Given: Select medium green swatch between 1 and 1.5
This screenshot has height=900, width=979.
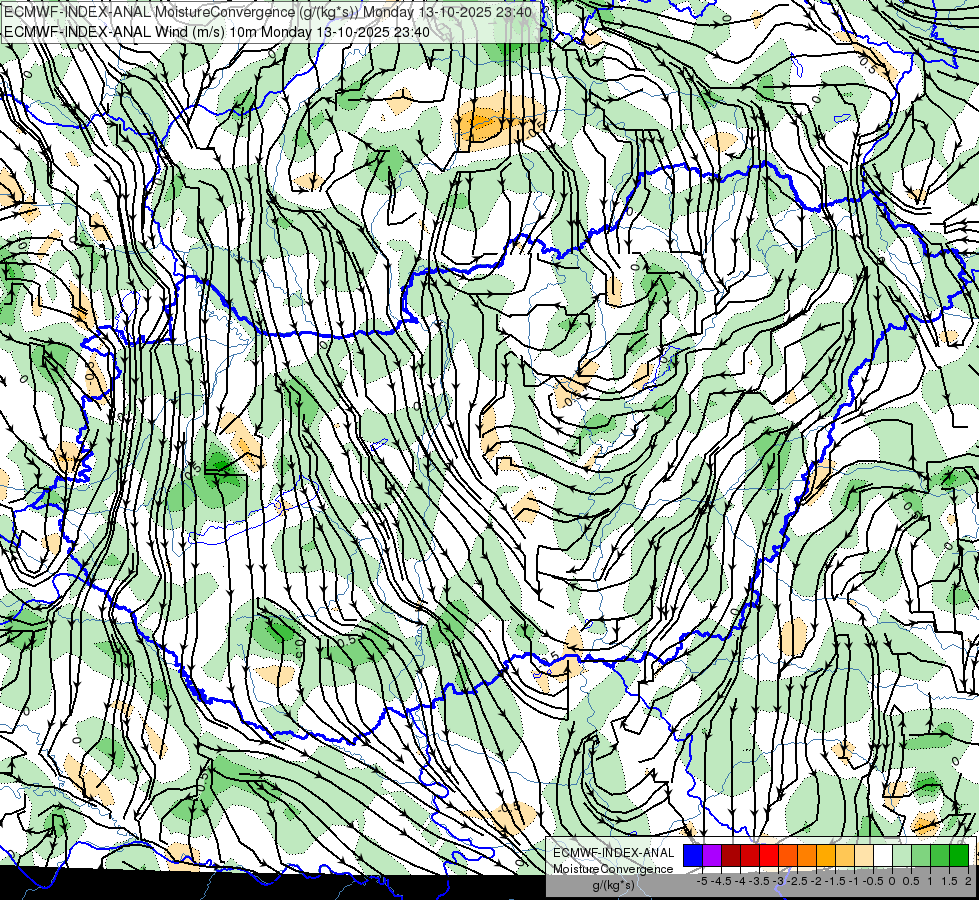Looking at the screenshot, I should [x=940, y=856].
